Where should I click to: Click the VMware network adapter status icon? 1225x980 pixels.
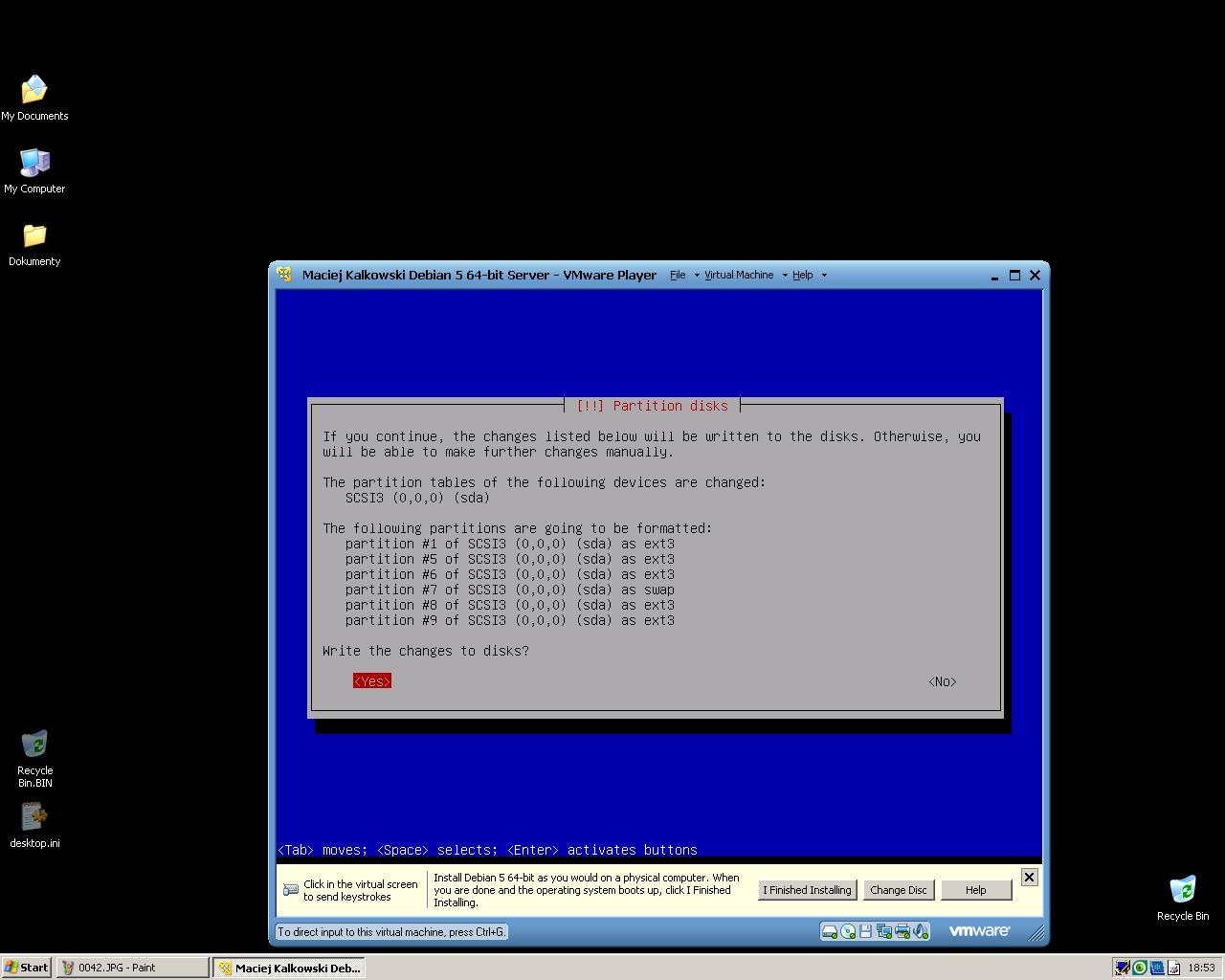883,931
